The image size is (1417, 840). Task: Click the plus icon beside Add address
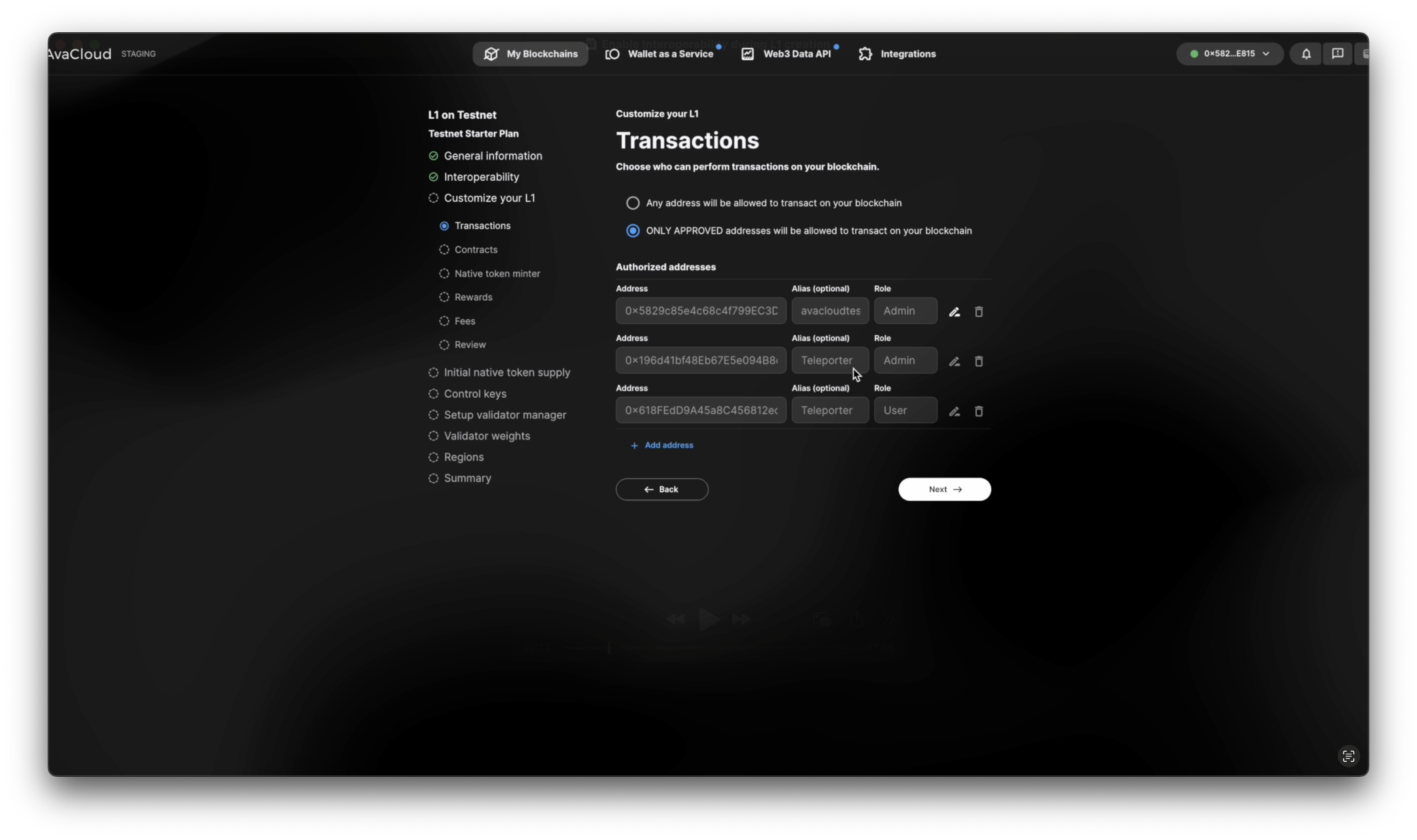pos(634,446)
